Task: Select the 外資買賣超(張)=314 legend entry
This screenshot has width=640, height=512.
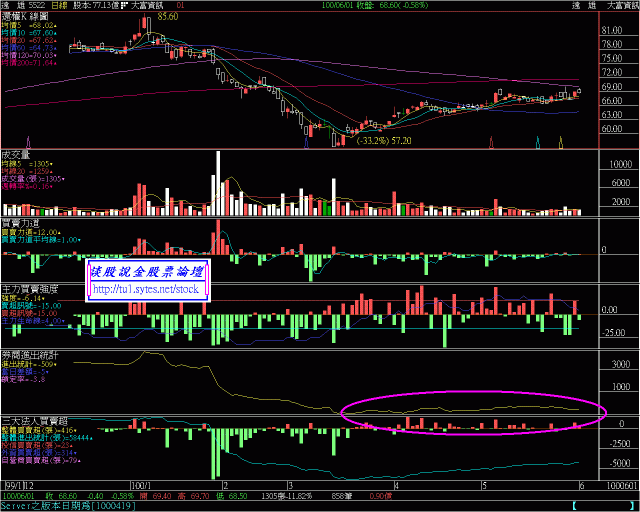Action: click(40, 453)
